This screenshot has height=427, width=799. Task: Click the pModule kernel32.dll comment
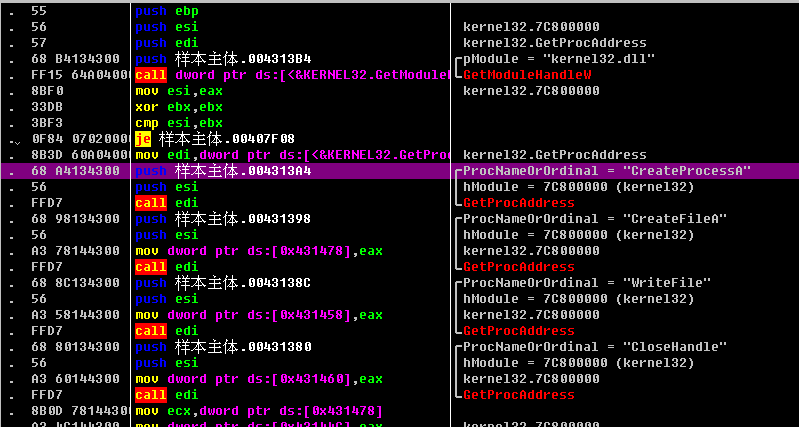[560, 59]
